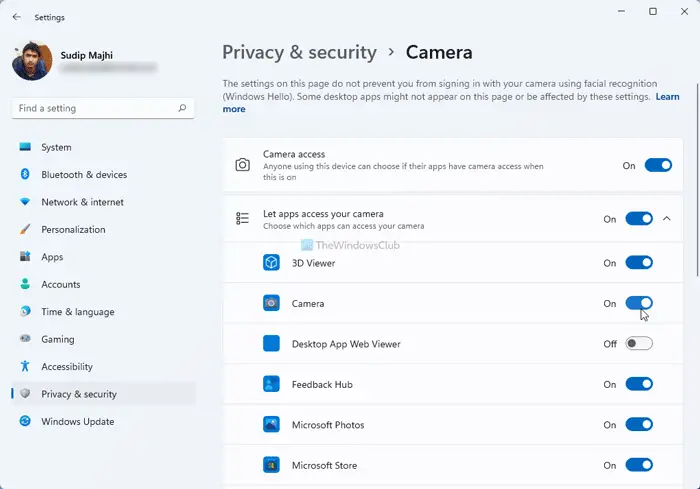The image size is (700, 489).
Task: Open Time & language
Action: coord(104,311)
